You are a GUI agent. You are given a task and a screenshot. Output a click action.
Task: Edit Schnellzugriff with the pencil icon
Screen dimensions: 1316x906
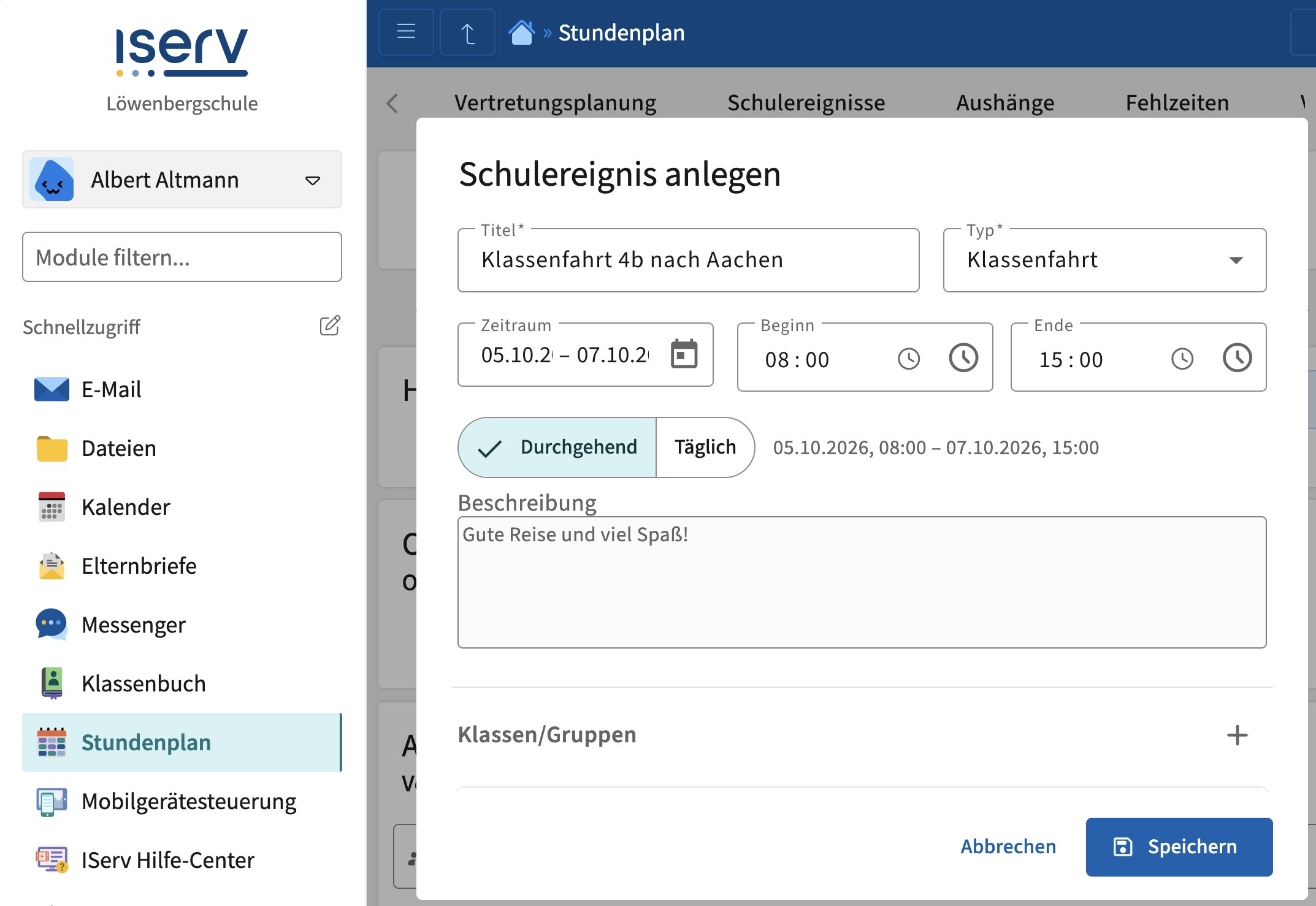tap(330, 325)
